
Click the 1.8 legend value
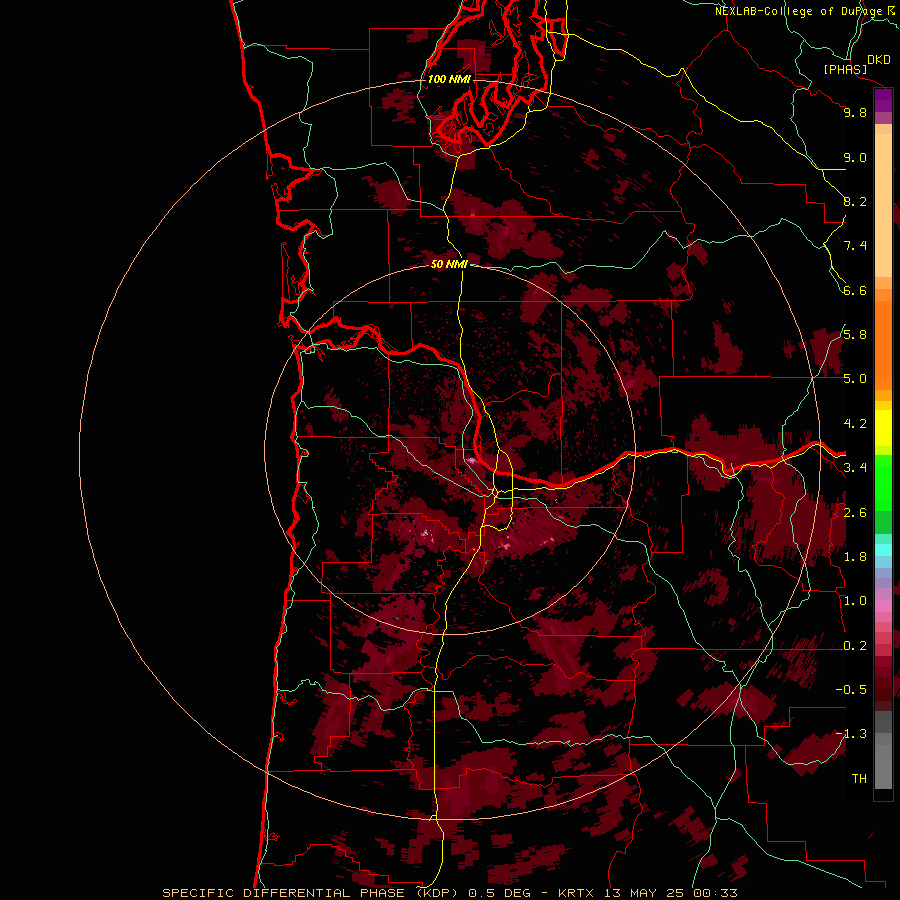coord(855,557)
